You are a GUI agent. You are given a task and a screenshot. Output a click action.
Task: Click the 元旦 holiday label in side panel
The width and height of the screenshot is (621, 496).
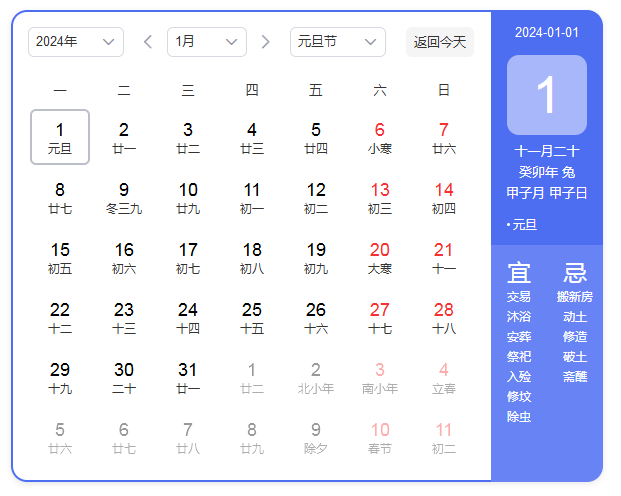524,225
